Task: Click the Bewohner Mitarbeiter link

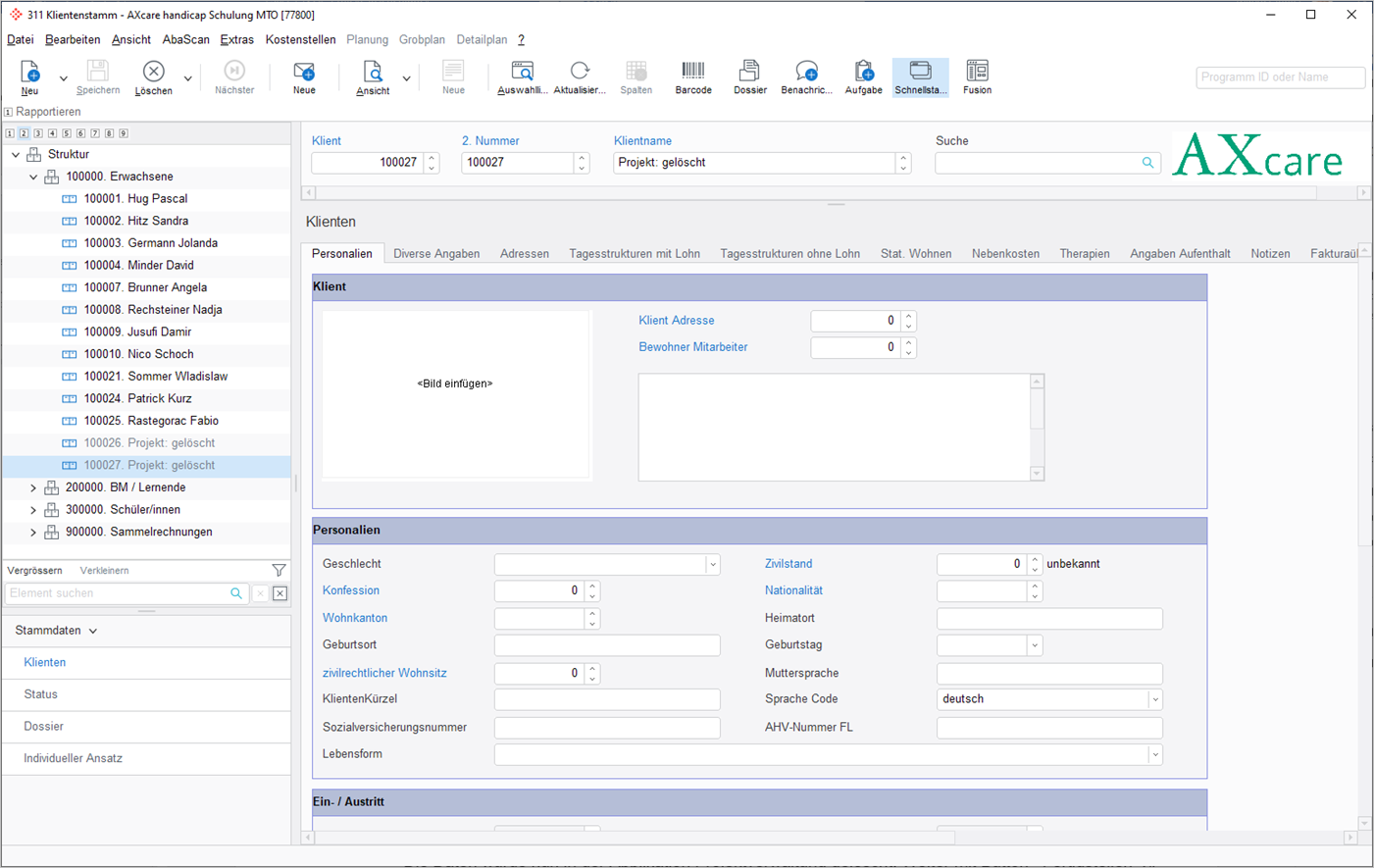Action: pyautogui.click(x=693, y=347)
